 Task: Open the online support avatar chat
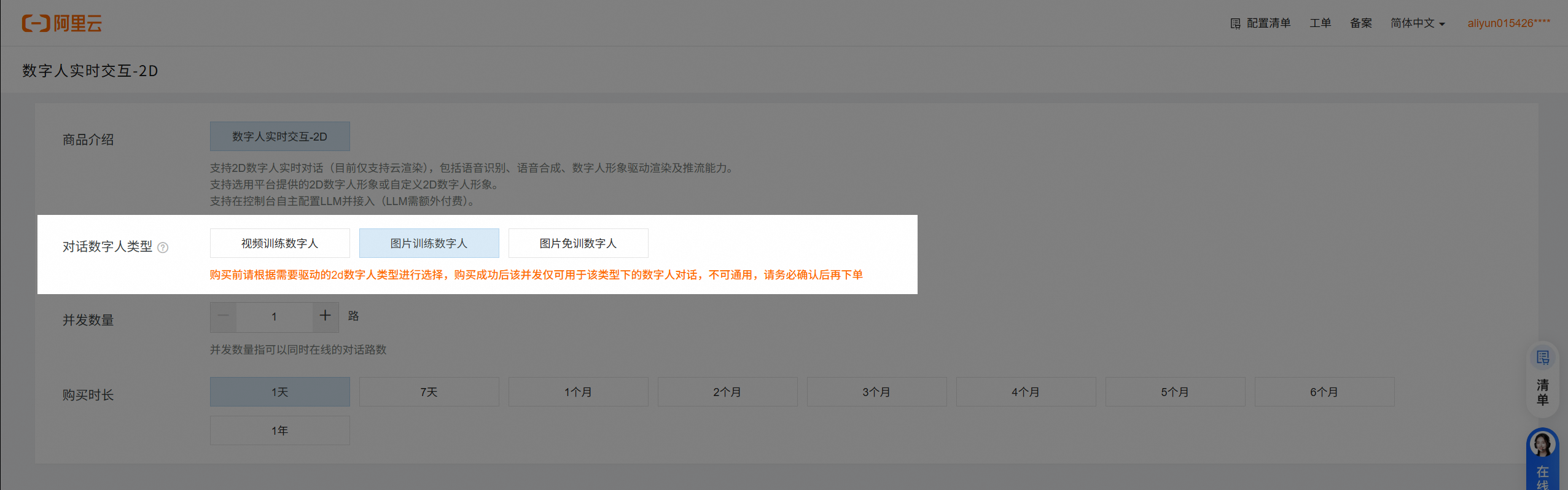point(1543,458)
